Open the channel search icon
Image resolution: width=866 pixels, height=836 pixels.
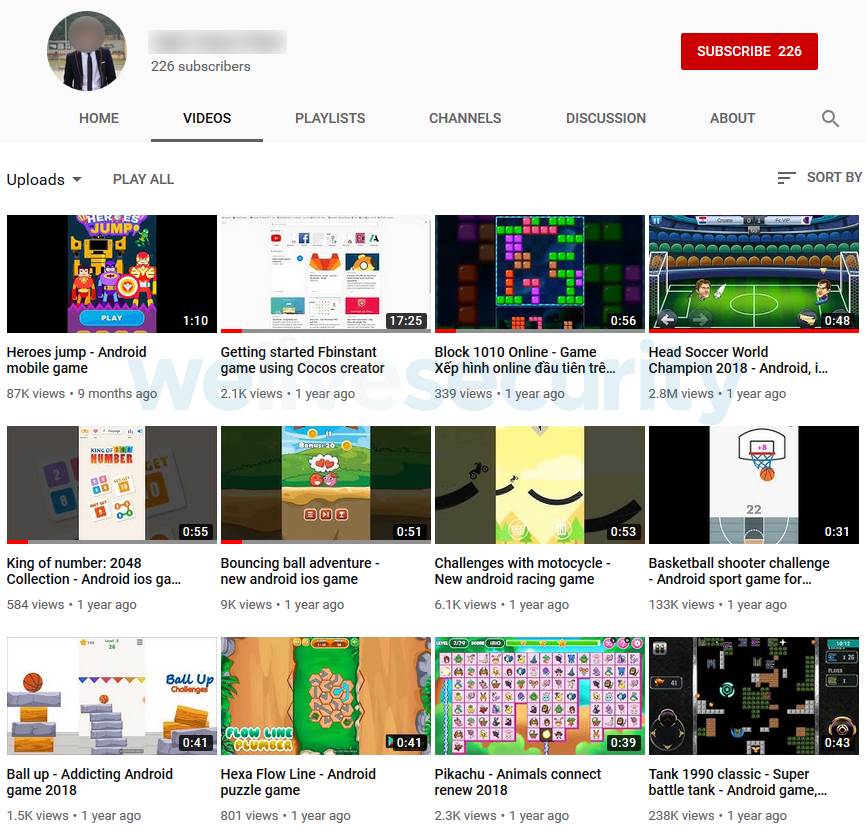830,118
